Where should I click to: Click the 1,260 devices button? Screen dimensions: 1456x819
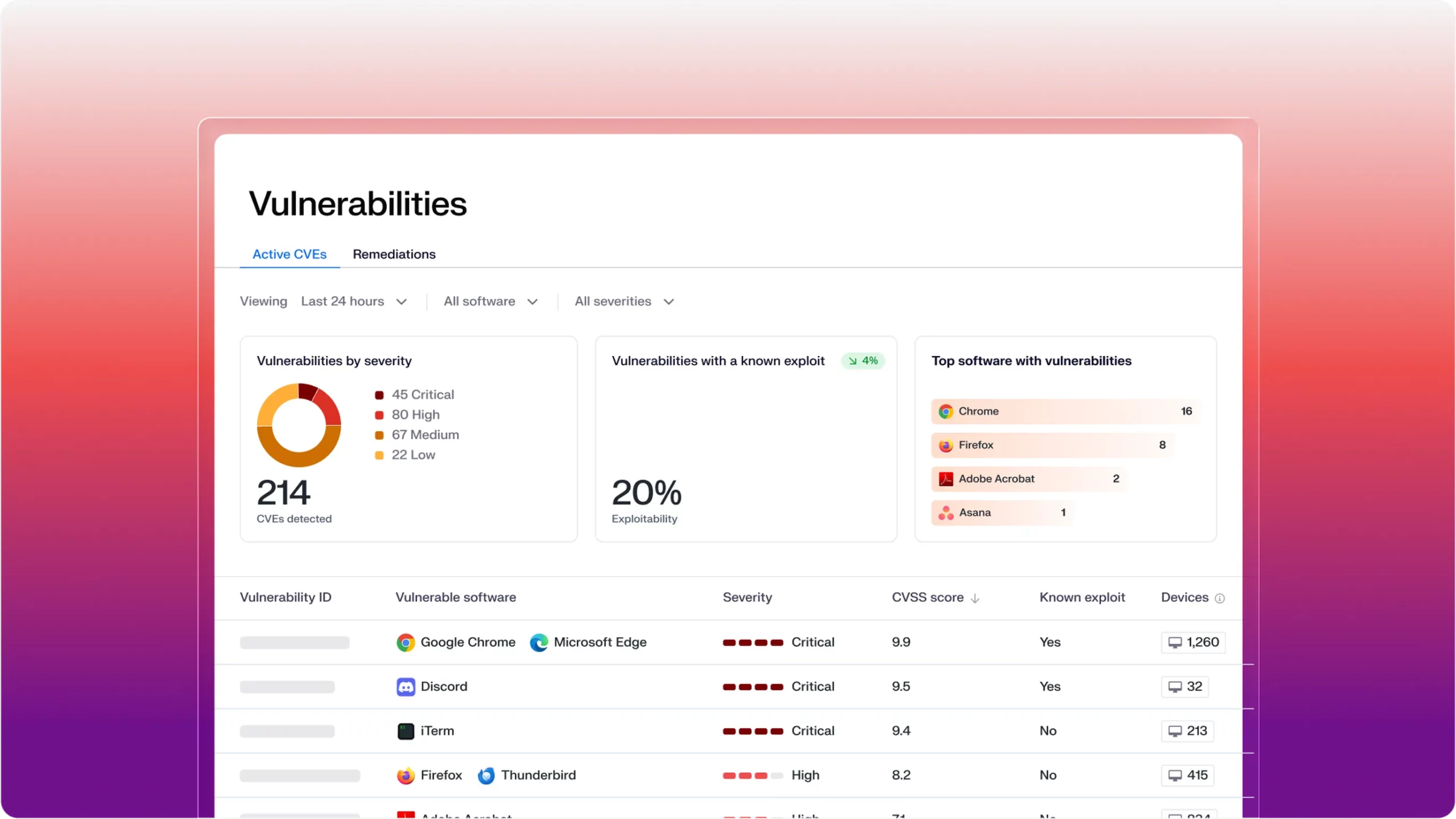1193,643
